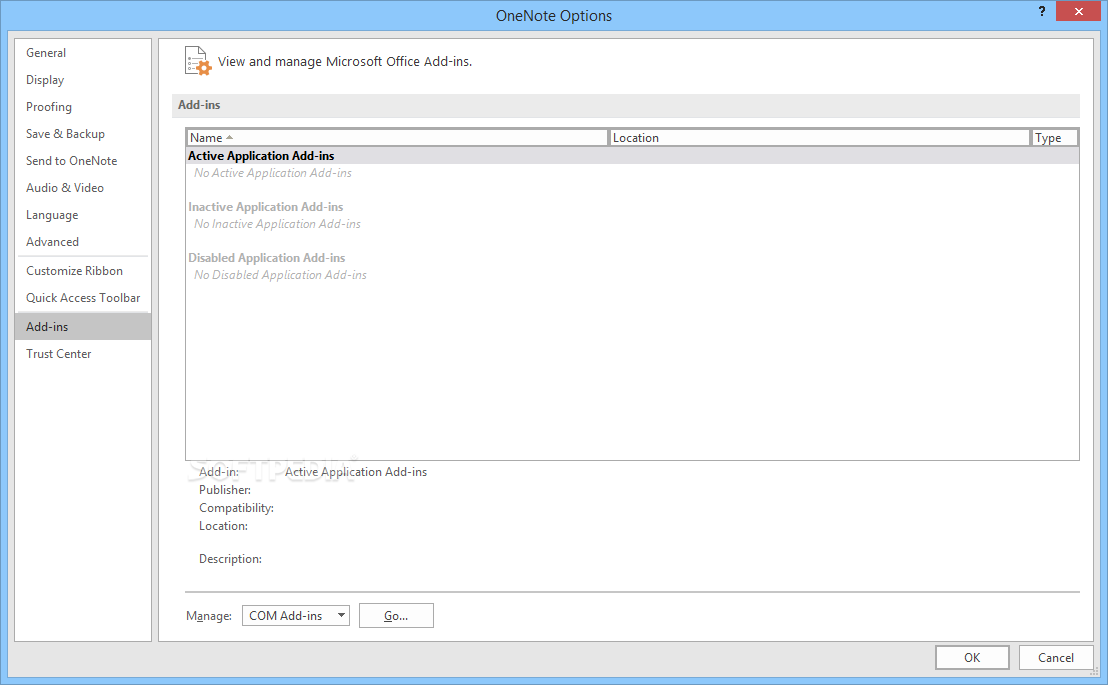
Task: Click the Compatibility: label
Action: pyautogui.click(x=236, y=508)
